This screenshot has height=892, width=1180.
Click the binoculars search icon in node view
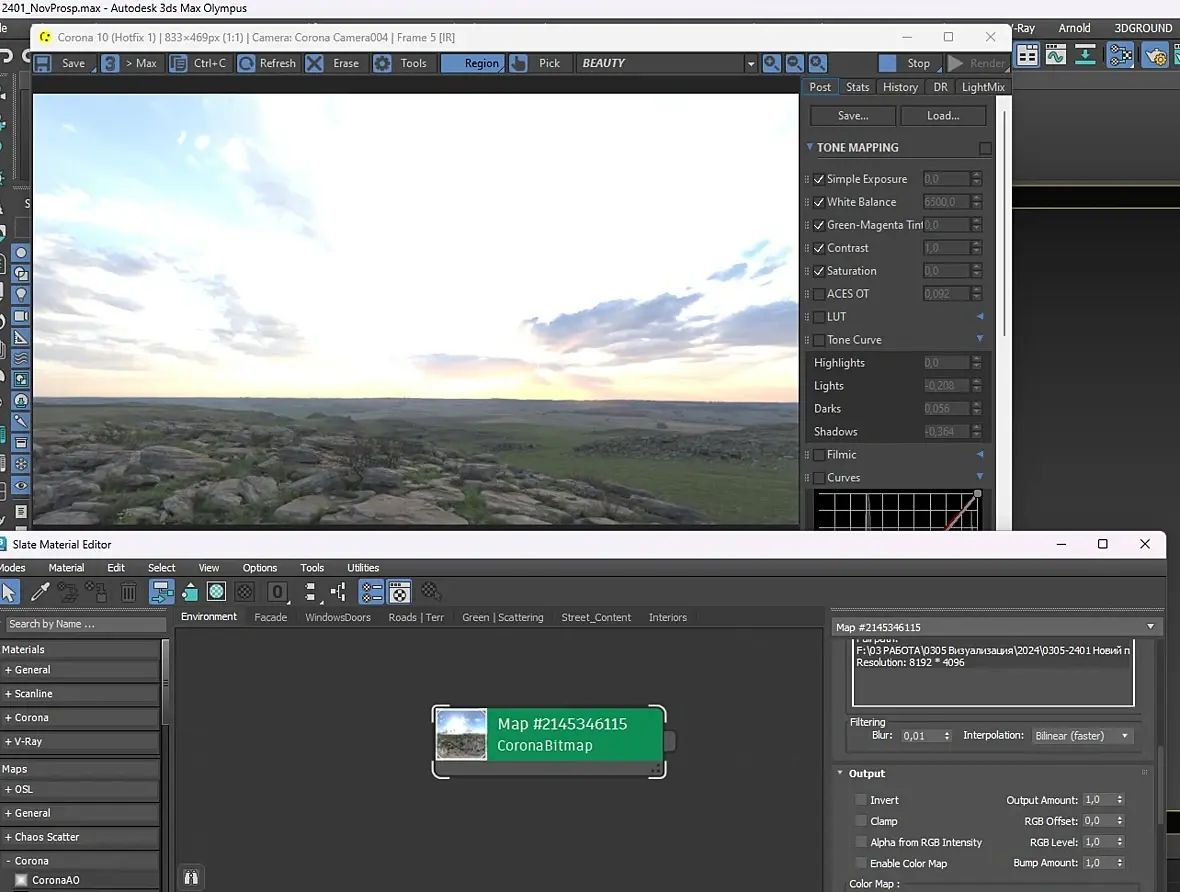click(191, 877)
